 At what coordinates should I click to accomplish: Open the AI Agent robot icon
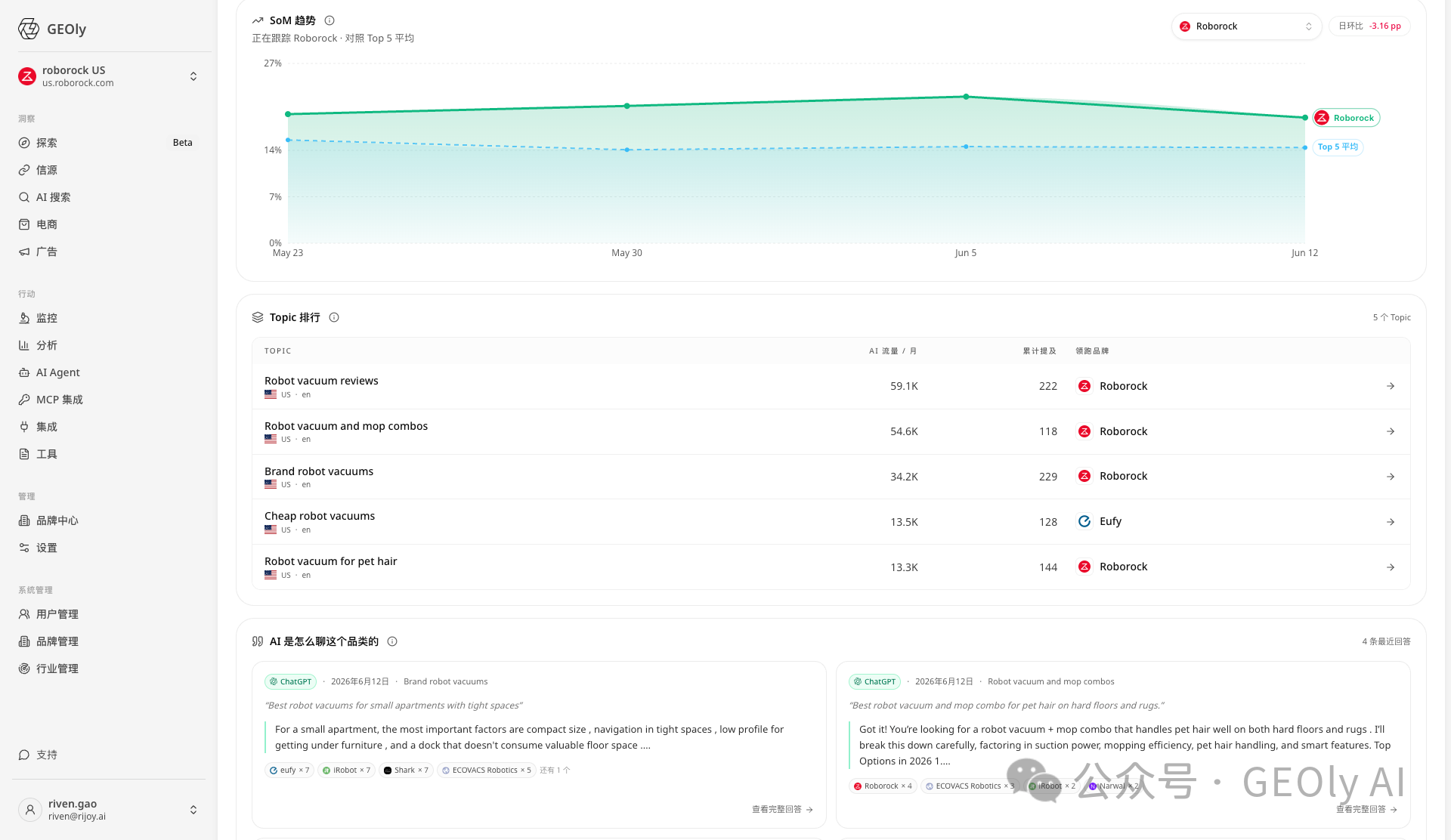point(24,372)
